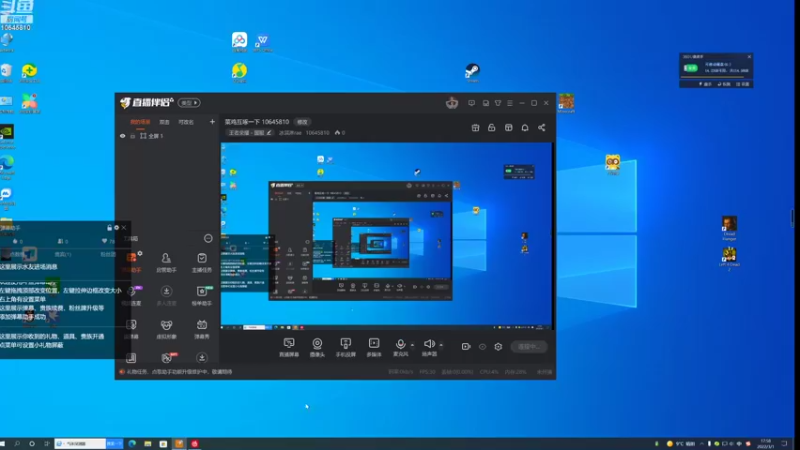800x450 pixels.
Task: Open the 主播任务 tool
Action: click(202, 262)
